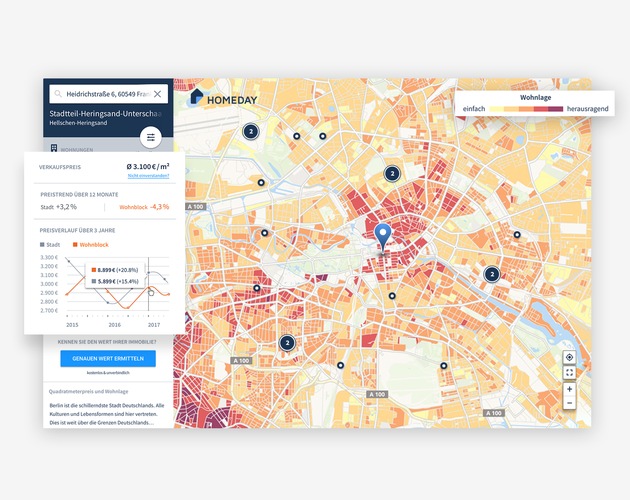The image size is (630, 500).
Task: Click the A 100 label beside the price panel
Action: click(196, 206)
